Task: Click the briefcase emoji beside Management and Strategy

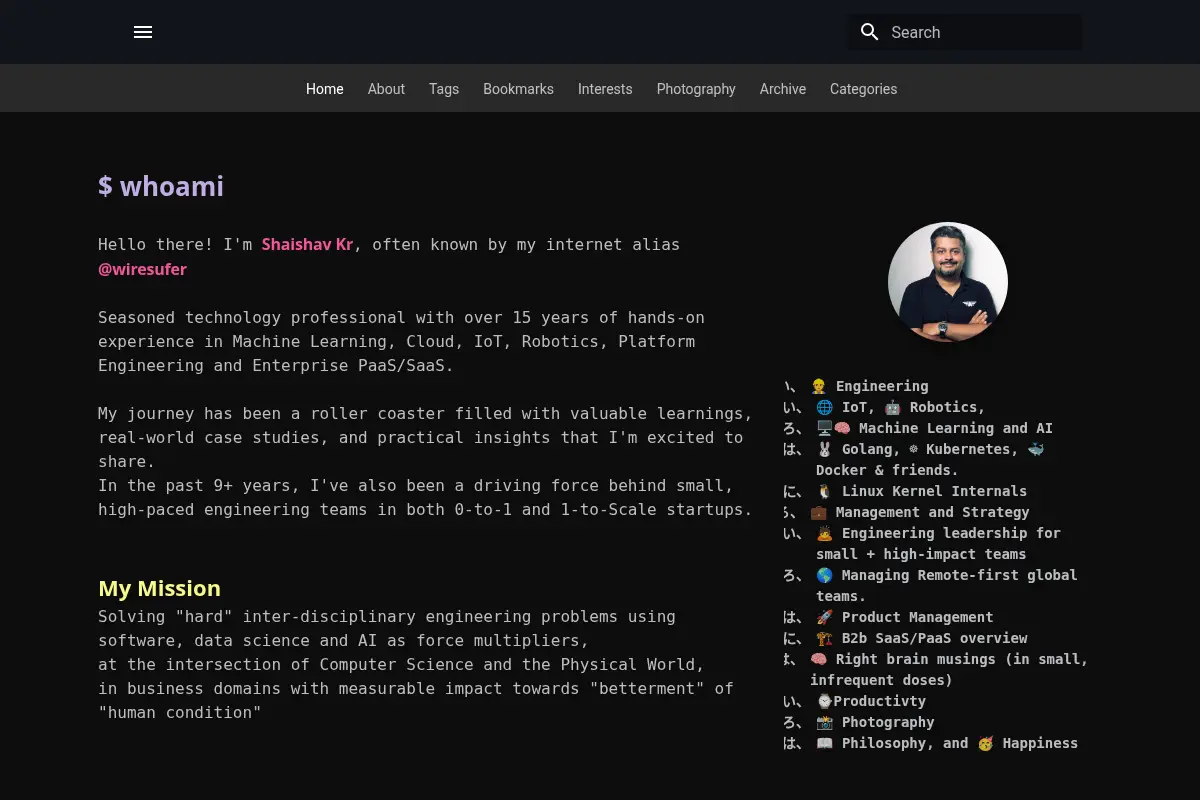Action: coord(819,512)
